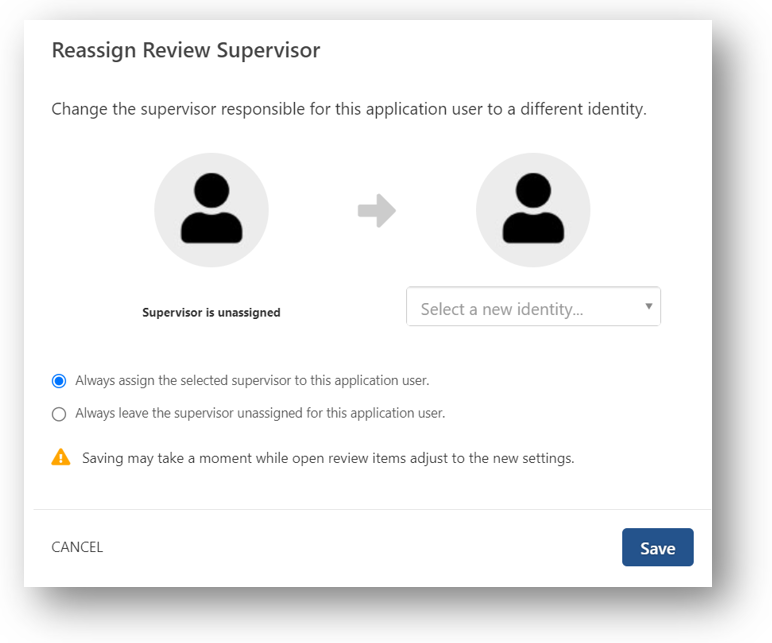The height and width of the screenshot is (643, 772).
Task: Click the 'Supervisor is unassigned' label
Action: 211,312
